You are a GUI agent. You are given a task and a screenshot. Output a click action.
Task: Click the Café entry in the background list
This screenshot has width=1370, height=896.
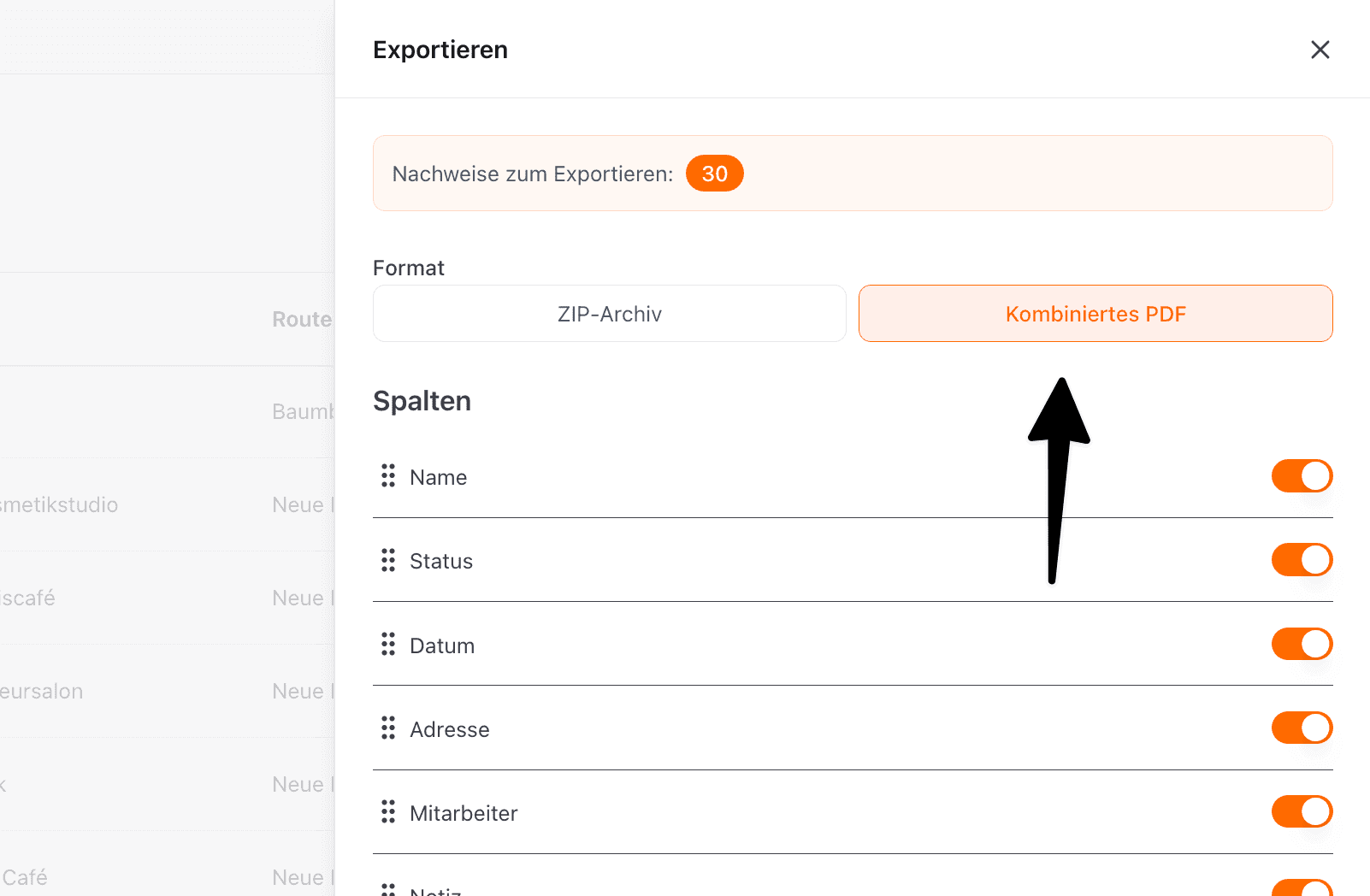(x=23, y=876)
